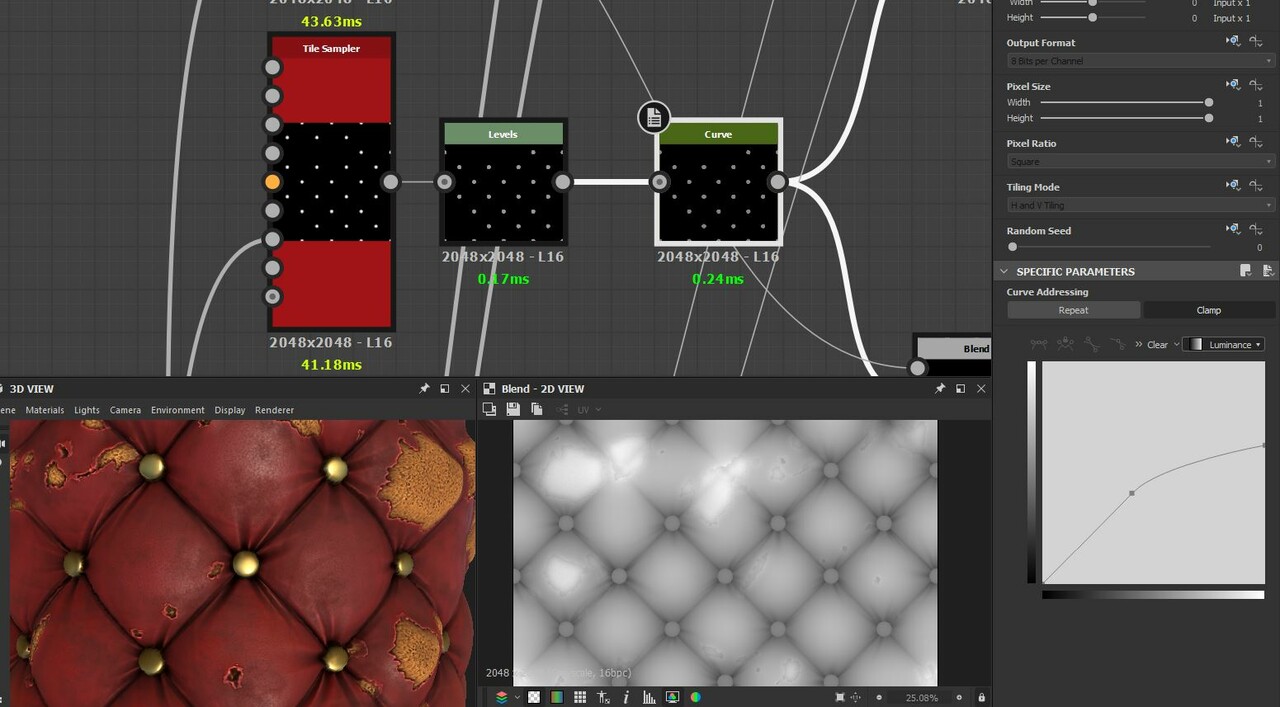This screenshot has width=1280, height=707.
Task: Toggle the color profile monitor icon
Action: pos(672,697)
